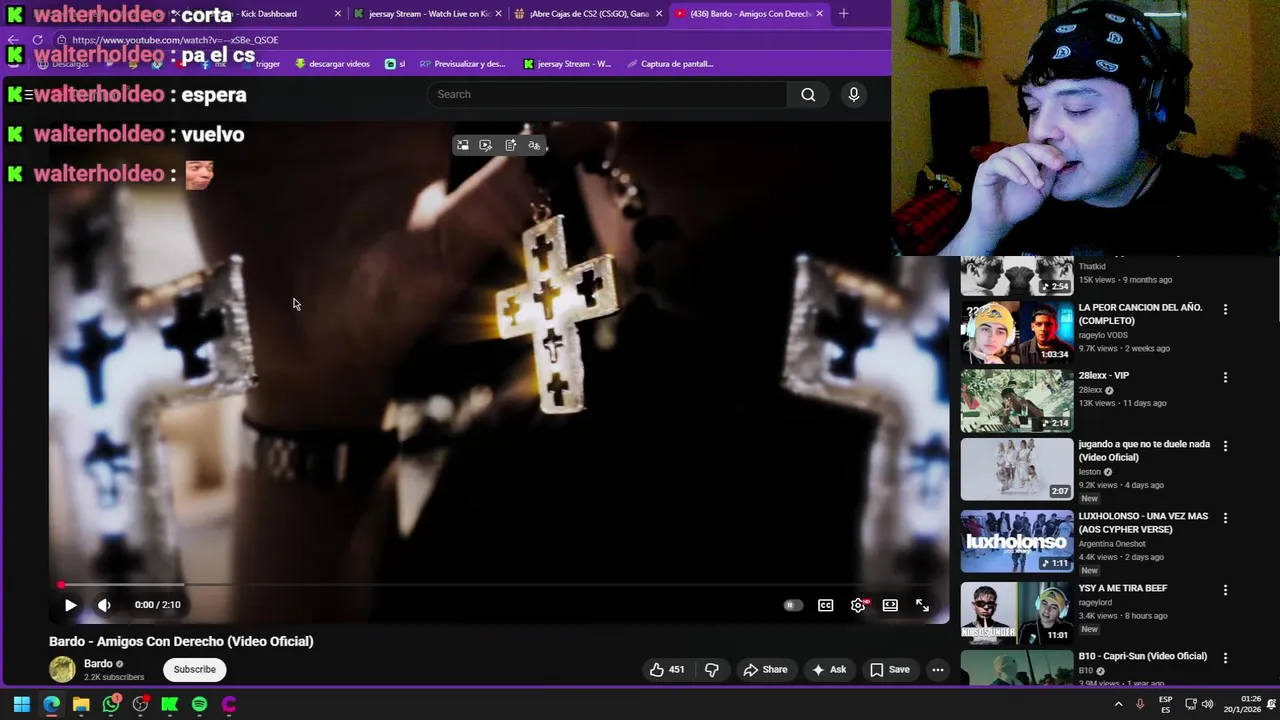Start voice search with microphone

(853, 94)
